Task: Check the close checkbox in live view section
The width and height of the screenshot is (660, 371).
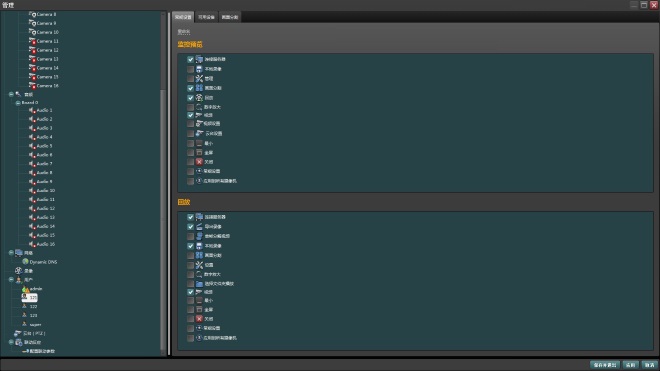Action: (190, 162)
